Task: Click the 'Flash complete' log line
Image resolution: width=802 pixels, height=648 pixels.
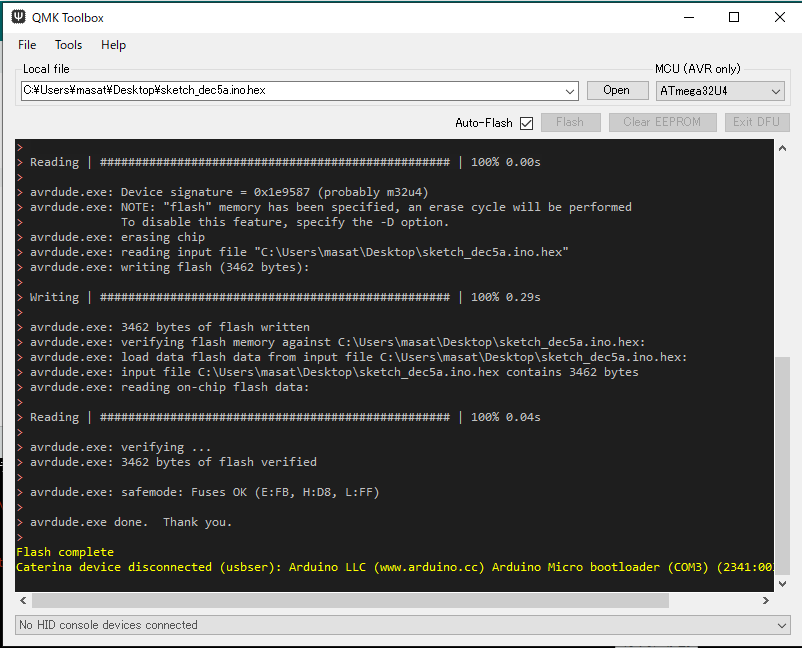Action: (x=65, y=552)
